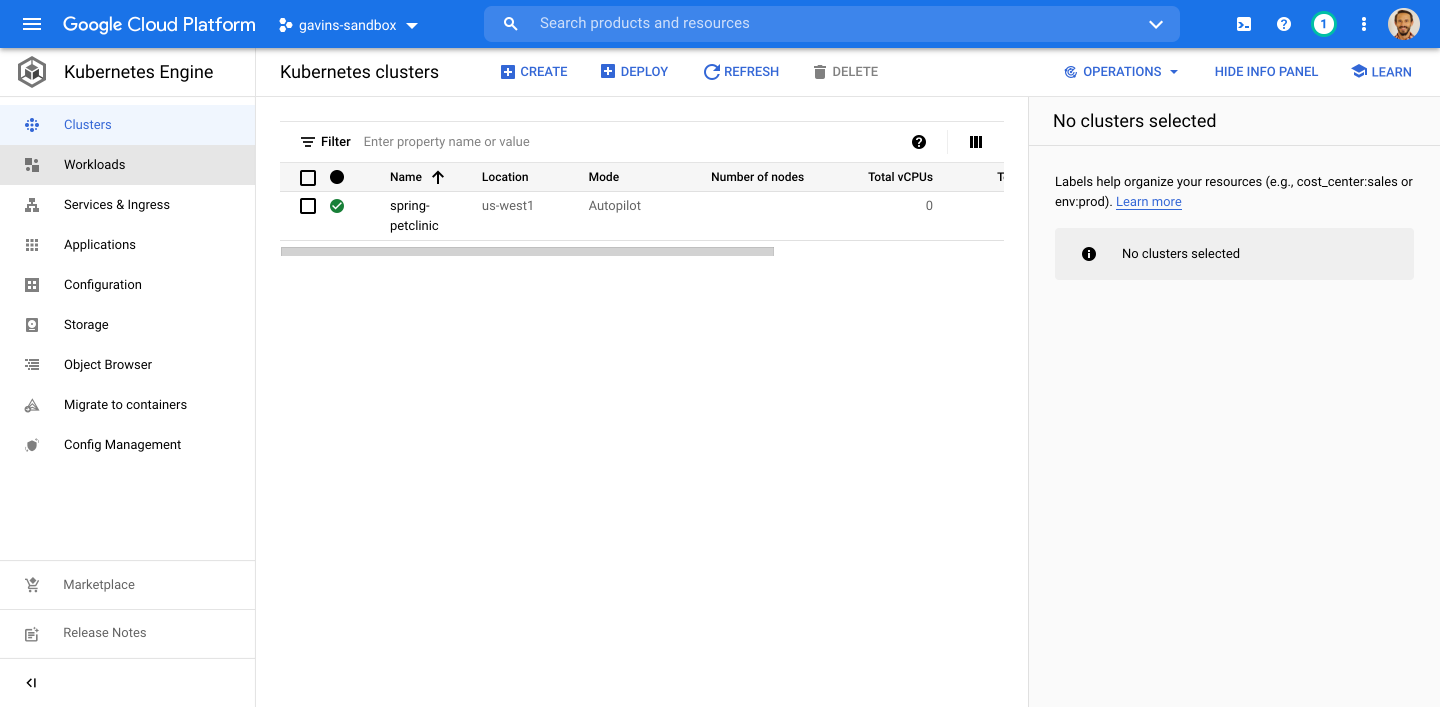Open the Object Browser
This screenshot has height=707, width=1440.
point(106,364)
